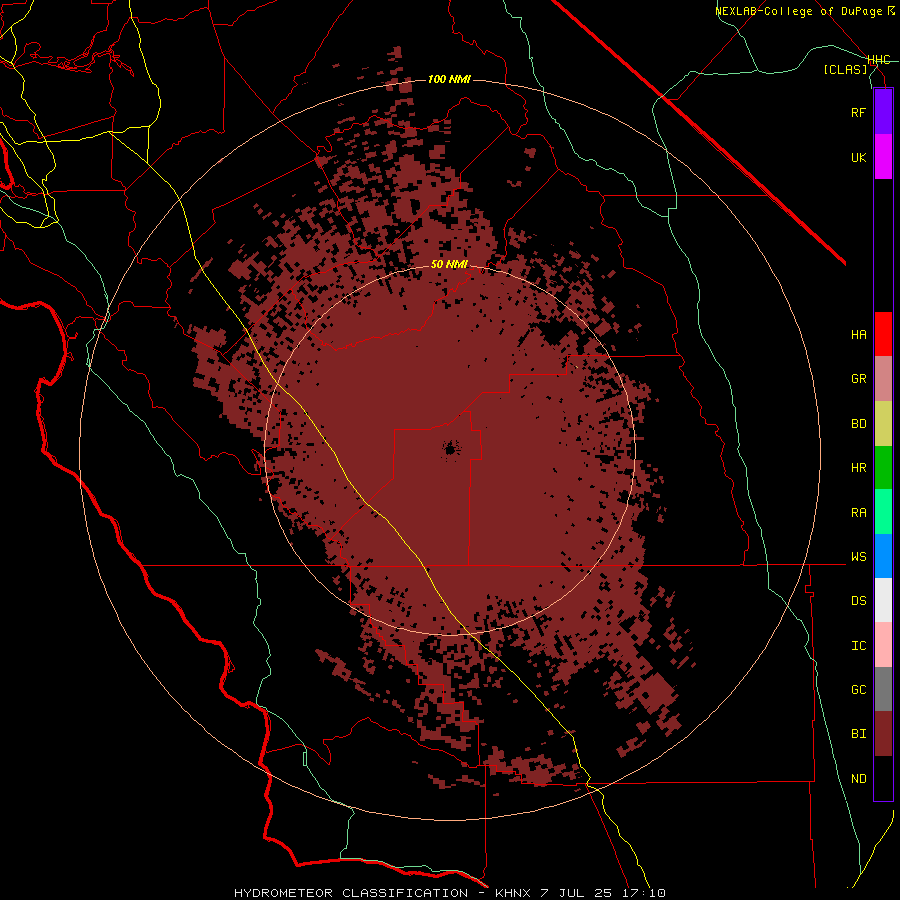The image size is (900, 900).
Task: Click the 'BI' legend label
Action: (x=859, y=734)
